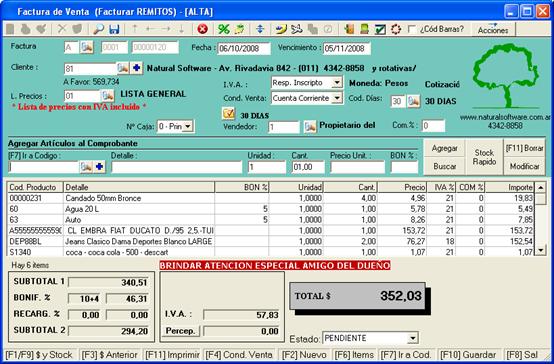
Task: Open the Nº Caja dropdown
Action: 188,126
